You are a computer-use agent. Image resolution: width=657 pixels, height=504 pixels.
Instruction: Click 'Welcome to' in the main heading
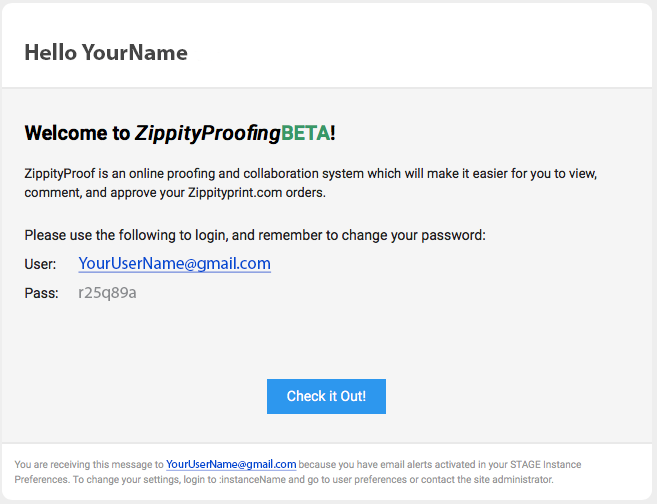77,133
